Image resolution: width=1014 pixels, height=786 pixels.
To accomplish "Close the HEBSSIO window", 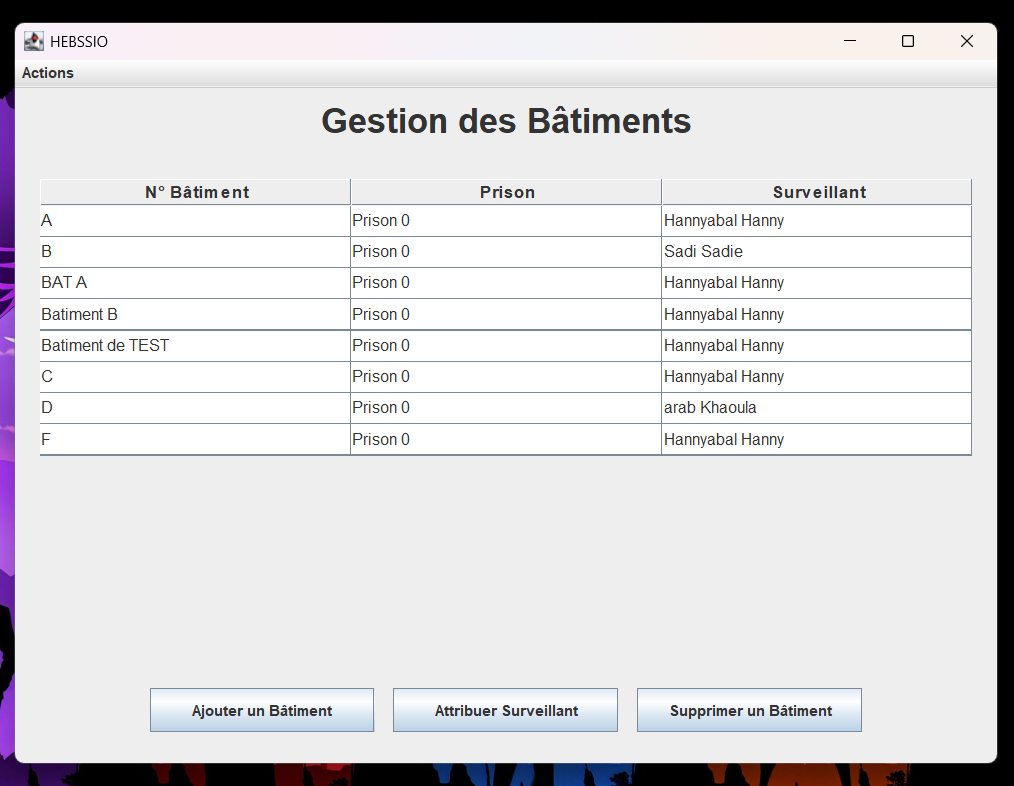I will click(966, 41).
